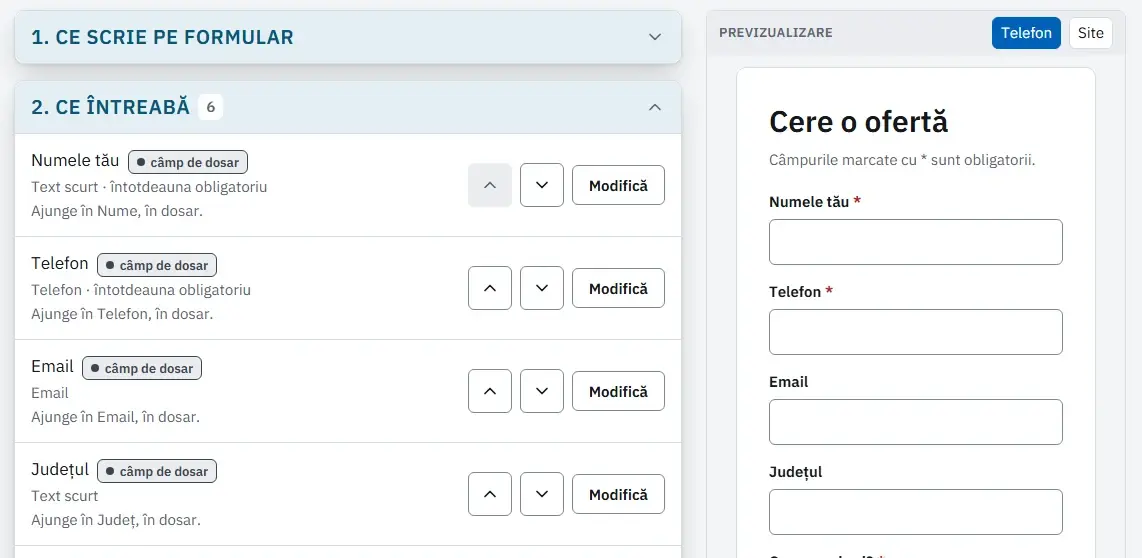Click 'Ajunge în Nume, în dosar.' text
1142x558 pixels.
117,211
